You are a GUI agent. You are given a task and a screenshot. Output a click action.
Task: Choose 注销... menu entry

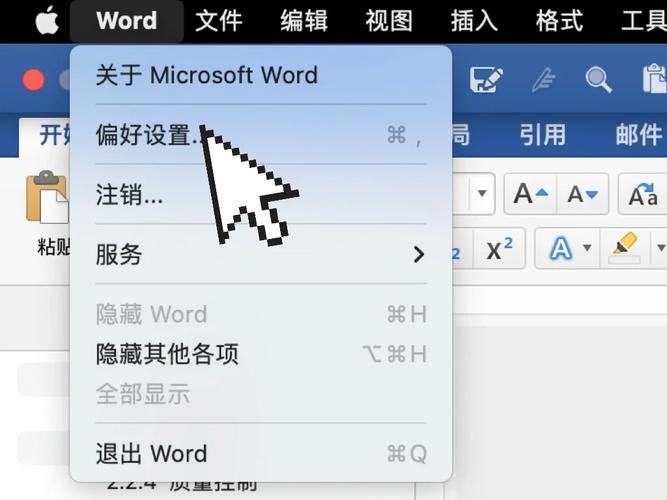point(261,194)
